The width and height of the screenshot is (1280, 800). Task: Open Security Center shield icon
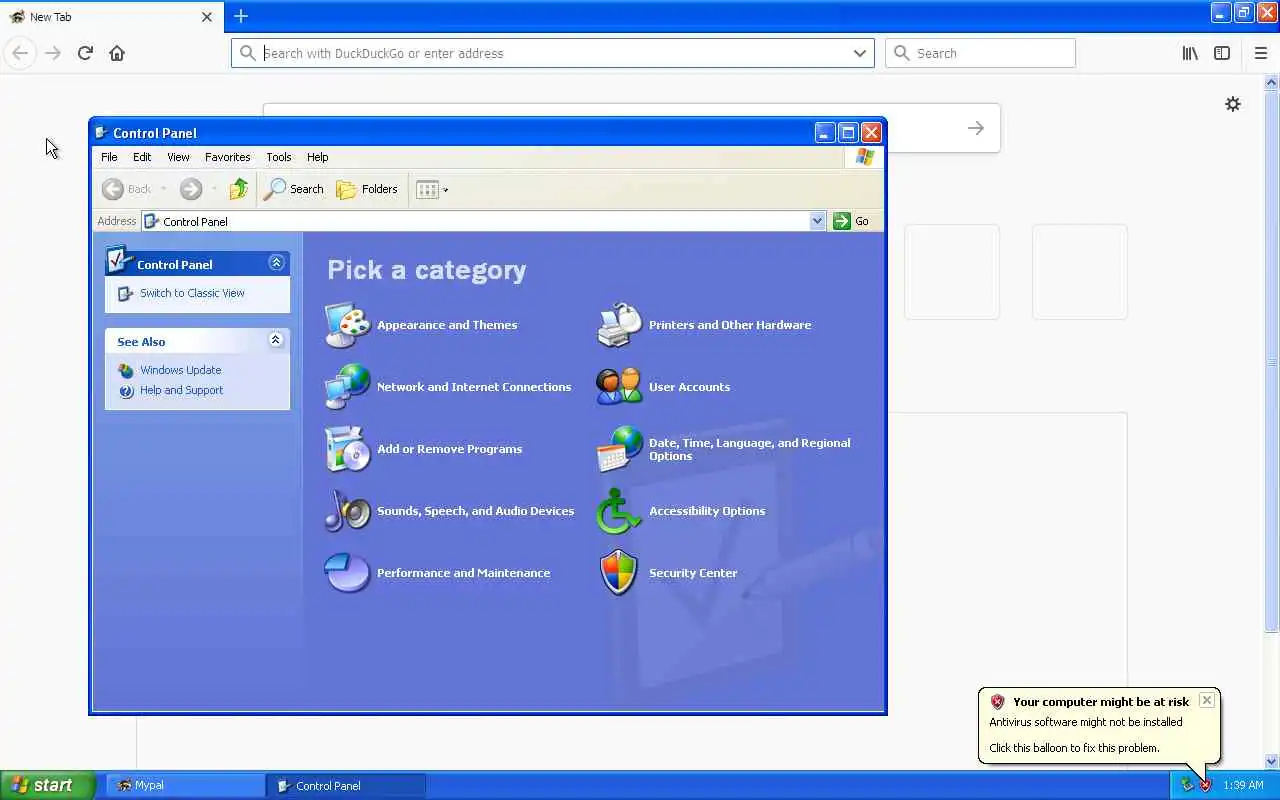[619, 573]
